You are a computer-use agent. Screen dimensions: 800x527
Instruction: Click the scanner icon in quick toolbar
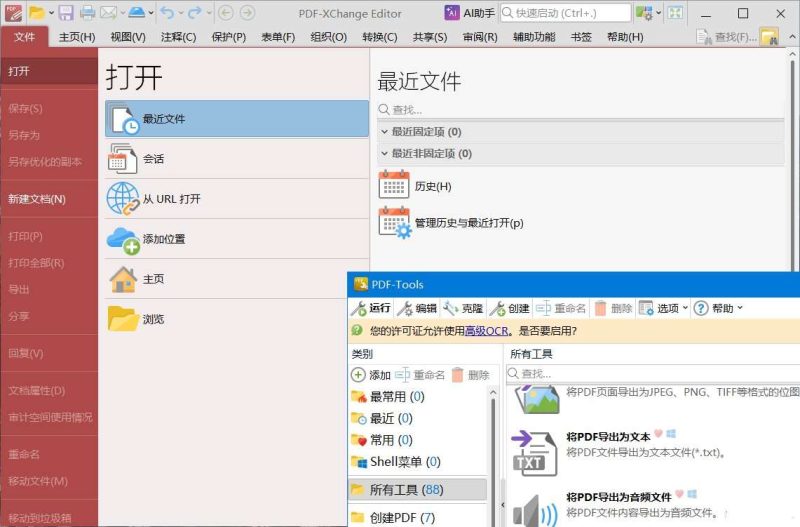coord(137,12)
